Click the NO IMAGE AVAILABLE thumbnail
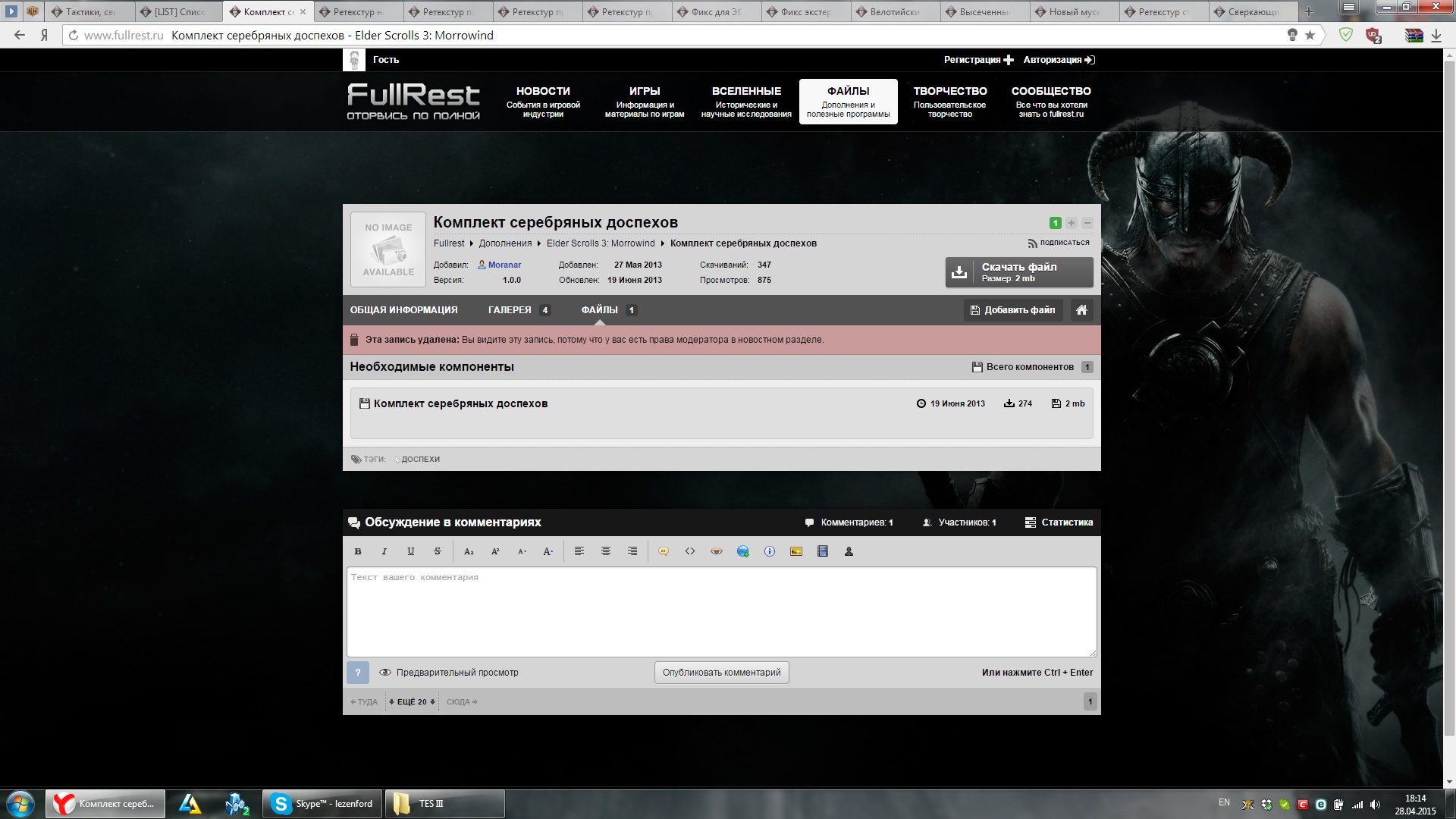The height and width of the screenshot is (819, 1456). point(388,249)
